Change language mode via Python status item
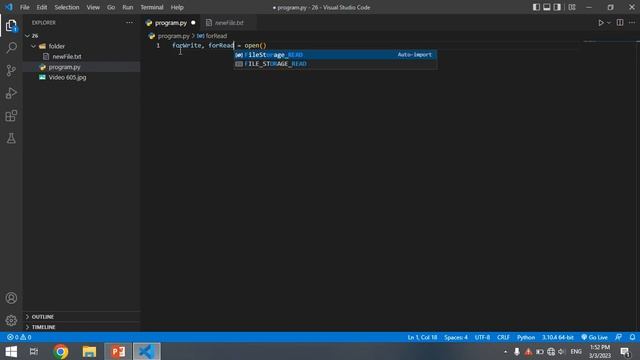 (x=526, y=337)
